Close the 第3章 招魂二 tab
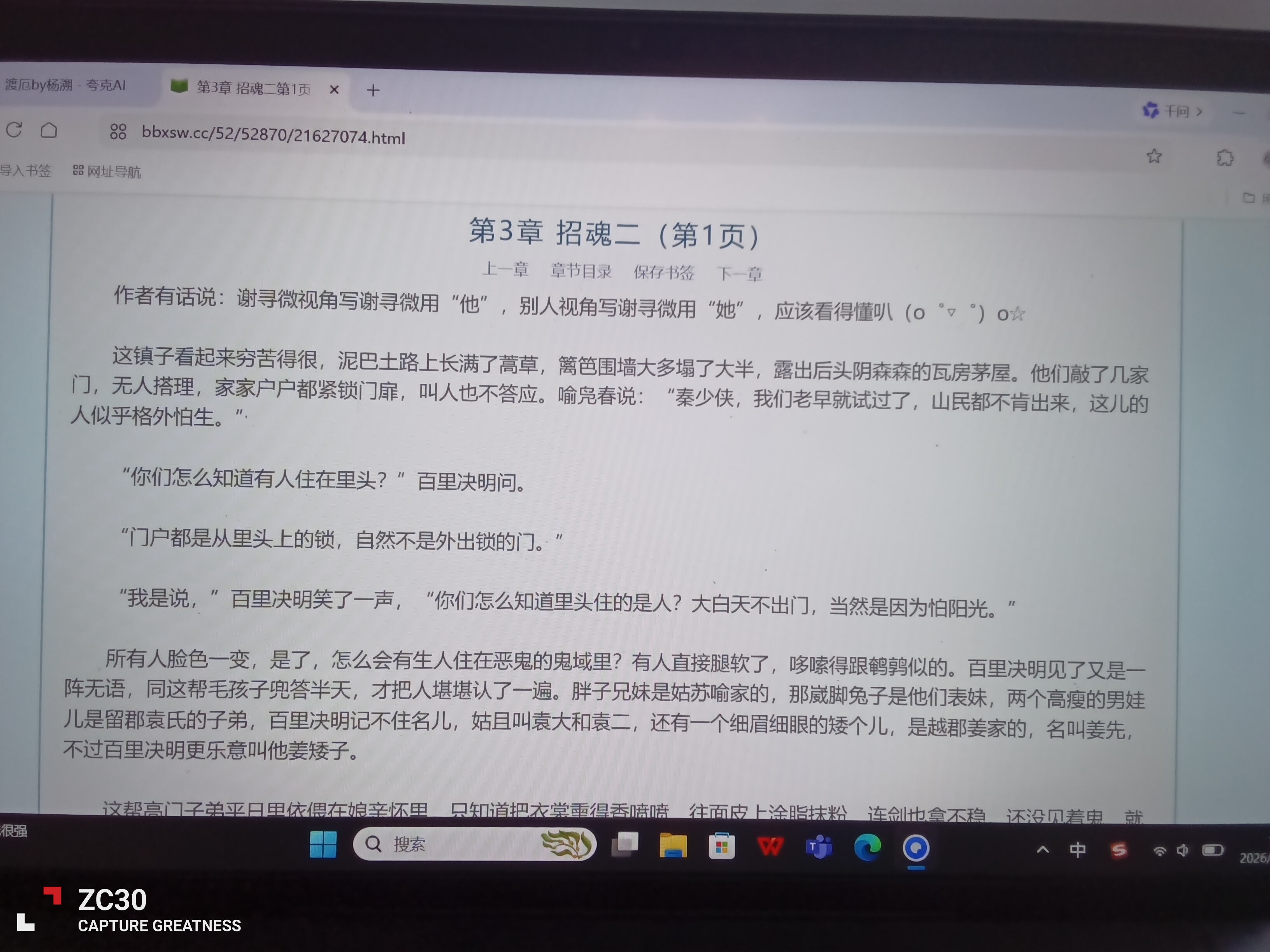 pyautogui.click(x=334, y=89)
